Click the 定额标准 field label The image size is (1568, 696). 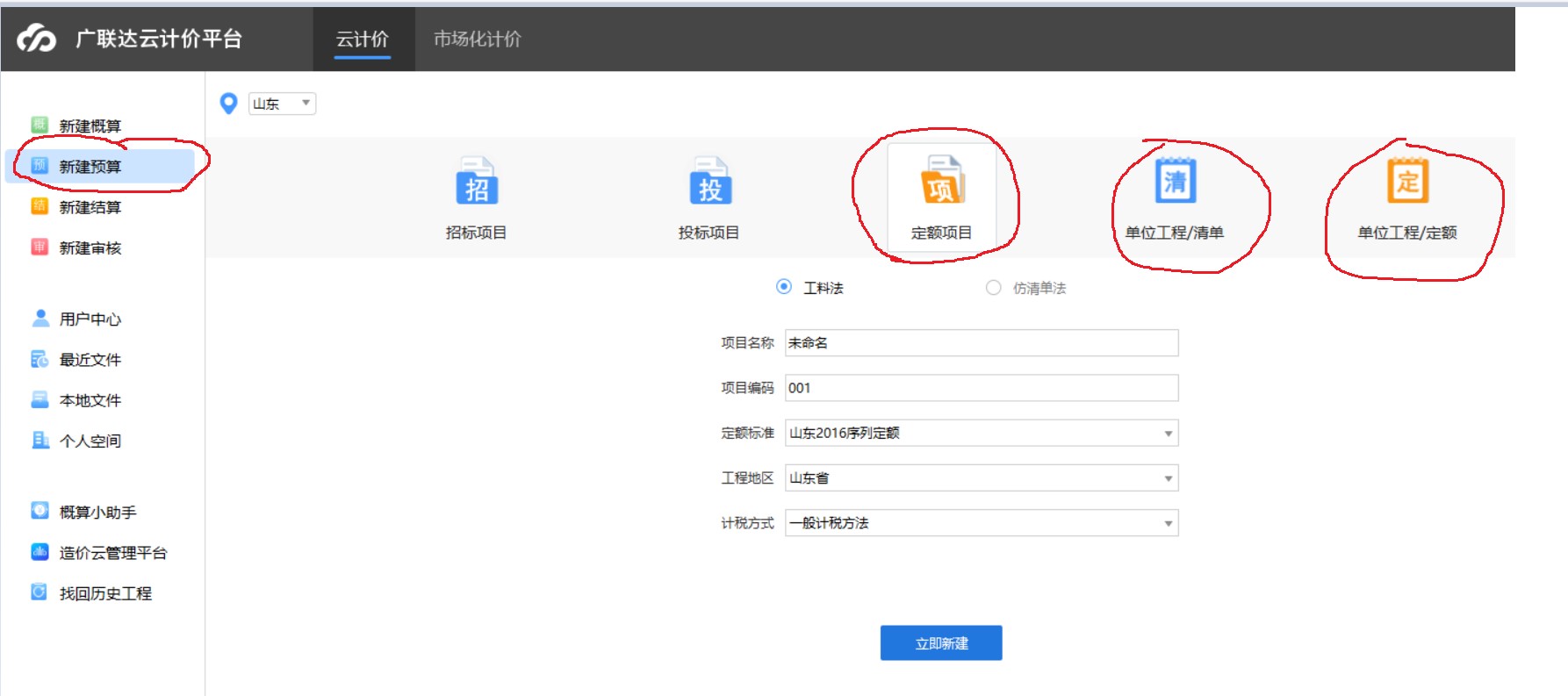748,433
